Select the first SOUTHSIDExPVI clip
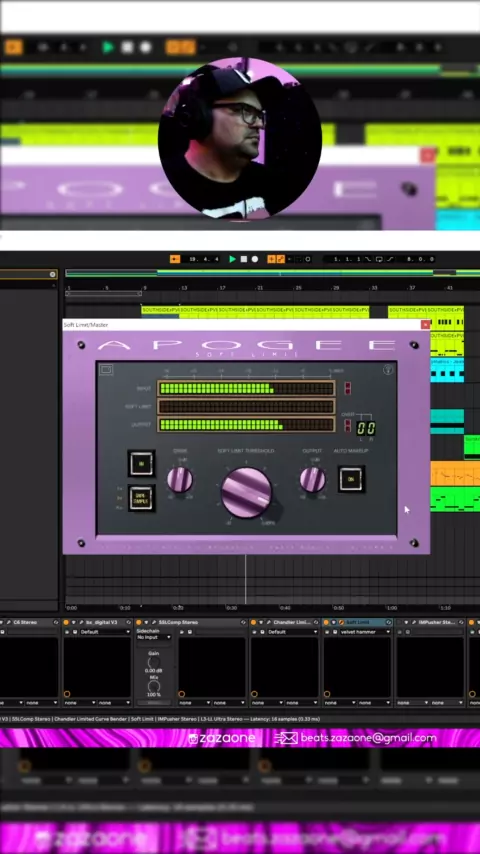 tap(160, 310)
